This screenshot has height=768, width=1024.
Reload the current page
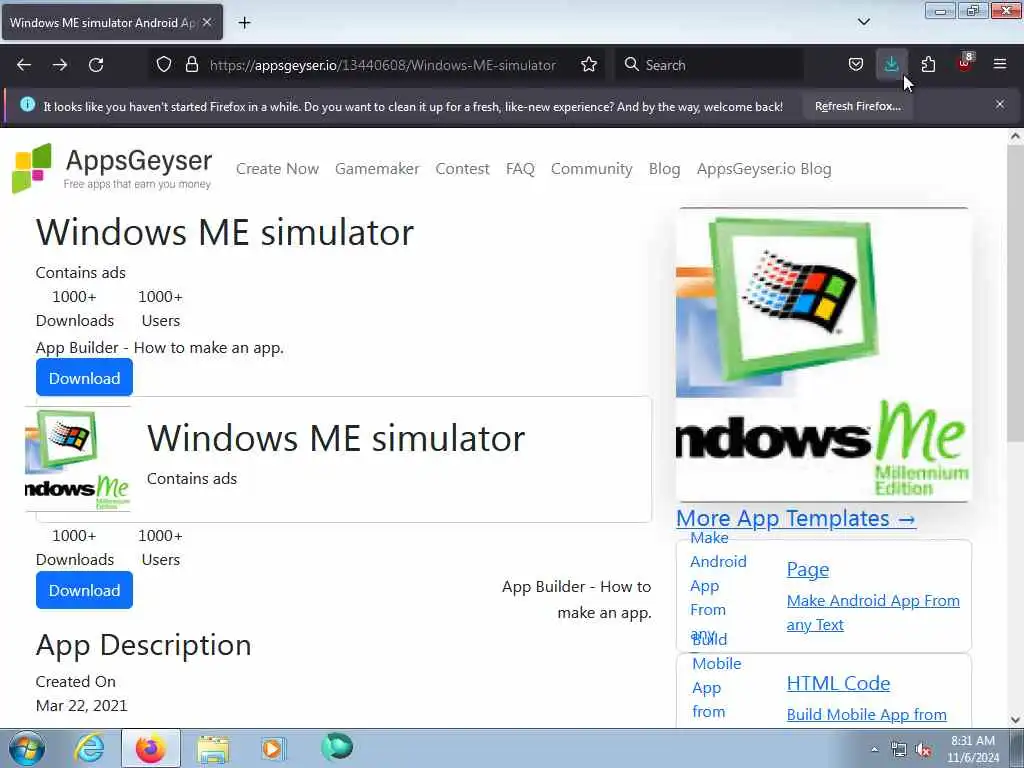pyautogui.click(x=96, y=65)
